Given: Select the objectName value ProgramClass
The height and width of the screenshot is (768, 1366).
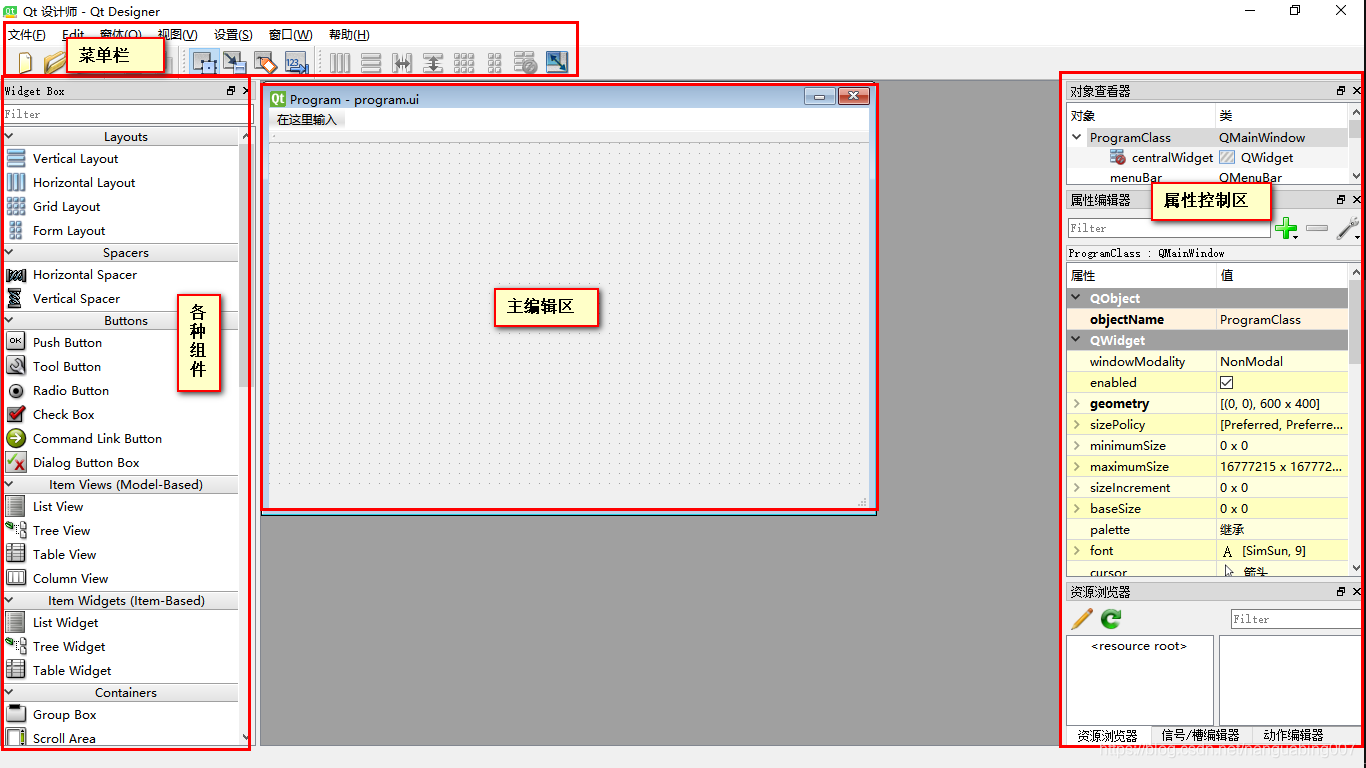Looking at the screenshot, I should [1282, 319].
